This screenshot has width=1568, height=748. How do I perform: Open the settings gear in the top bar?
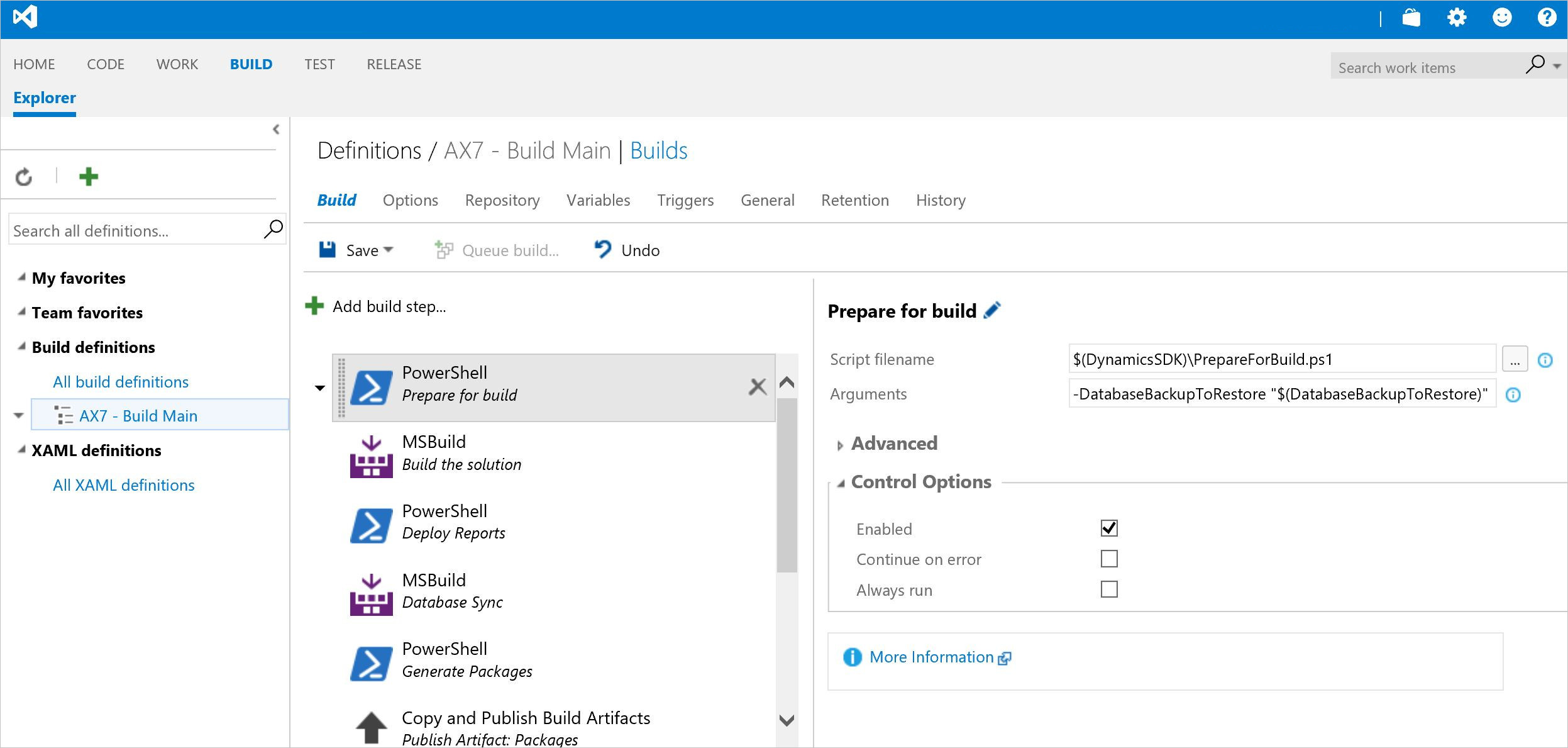point(1457,18)
